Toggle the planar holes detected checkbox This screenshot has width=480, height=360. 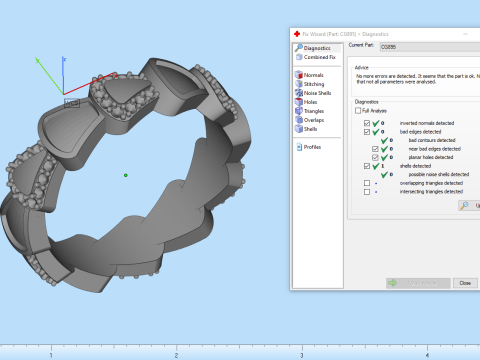[375, 157]
